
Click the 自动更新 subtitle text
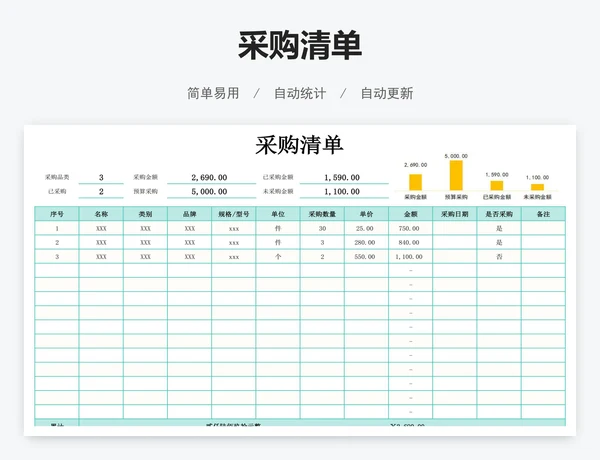(387, 93)
